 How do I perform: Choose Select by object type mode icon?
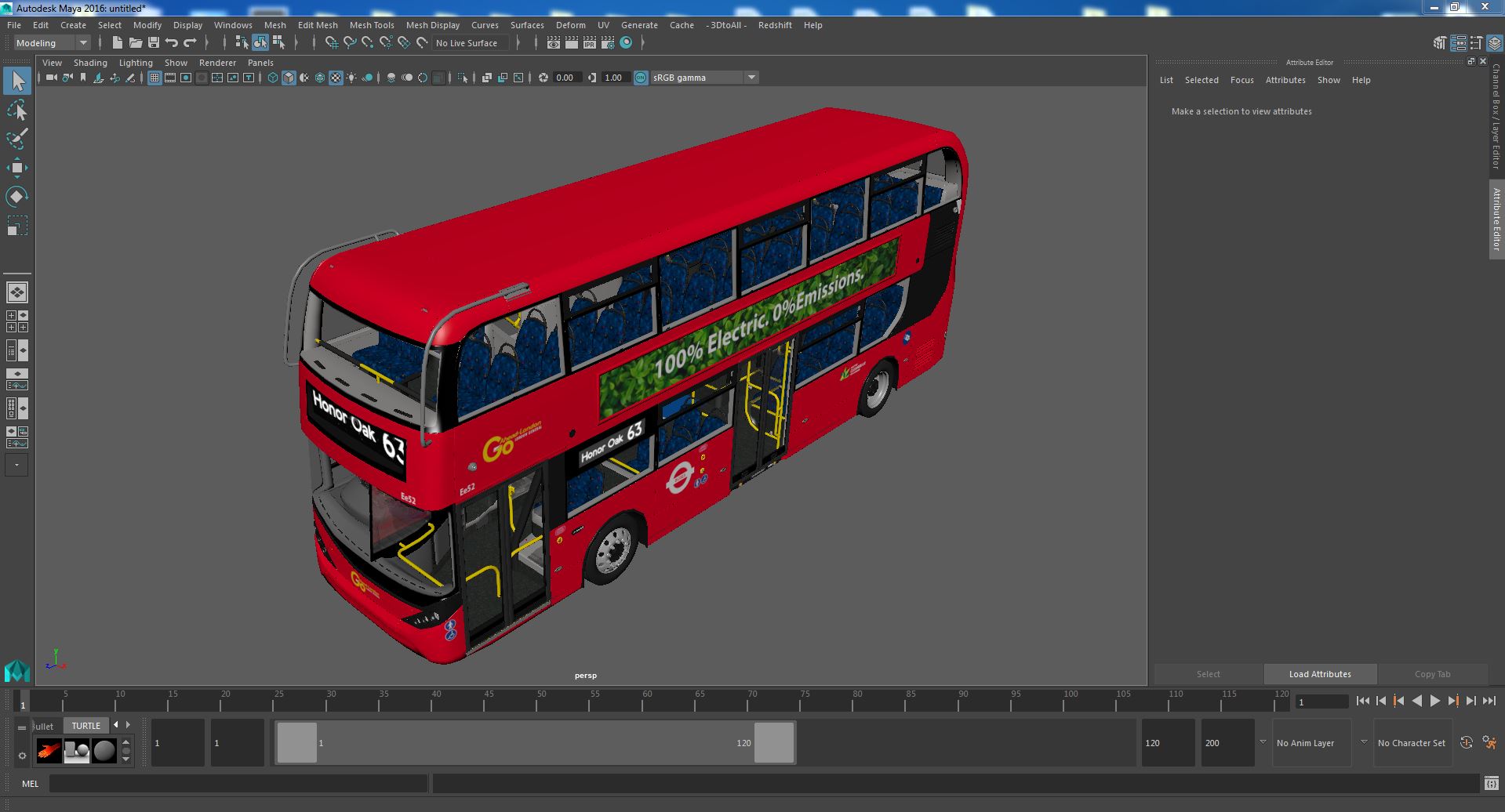[260, 43]
